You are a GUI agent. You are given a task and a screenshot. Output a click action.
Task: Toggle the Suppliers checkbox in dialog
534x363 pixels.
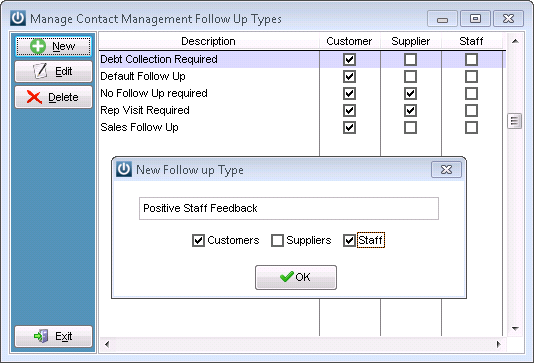[277, 240]
